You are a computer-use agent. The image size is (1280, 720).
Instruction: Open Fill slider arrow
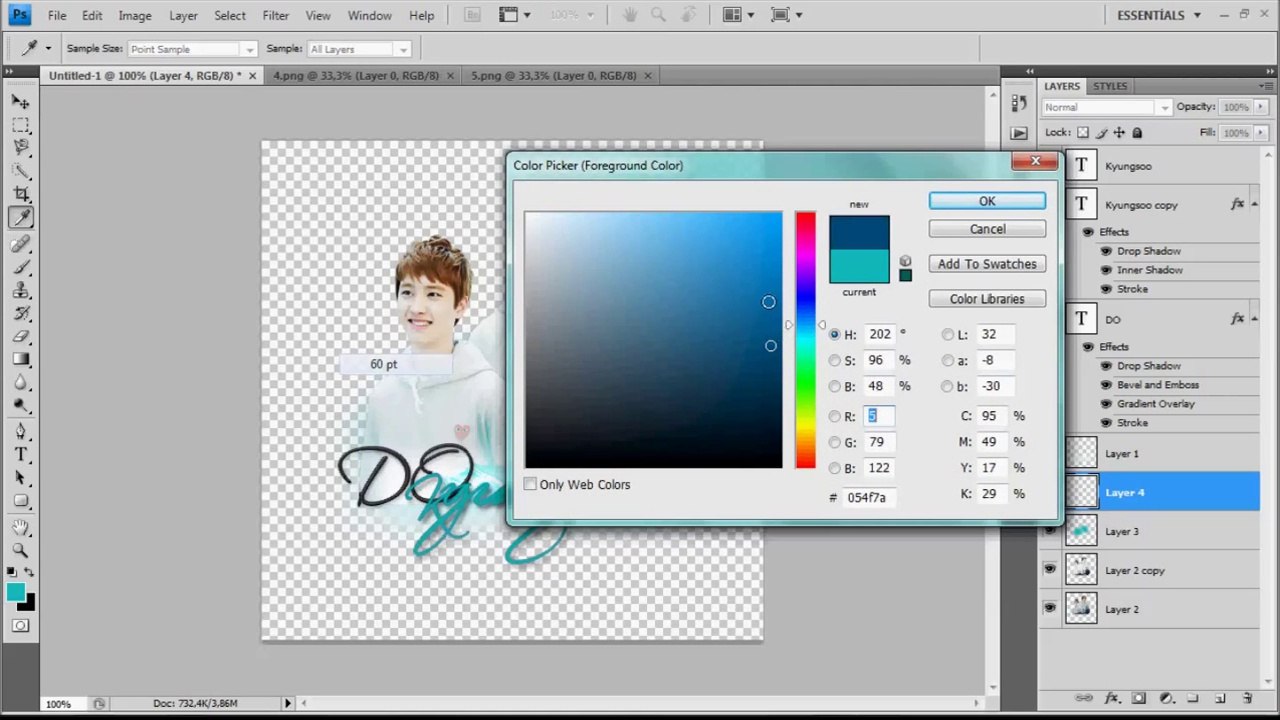coord(1260,133)
